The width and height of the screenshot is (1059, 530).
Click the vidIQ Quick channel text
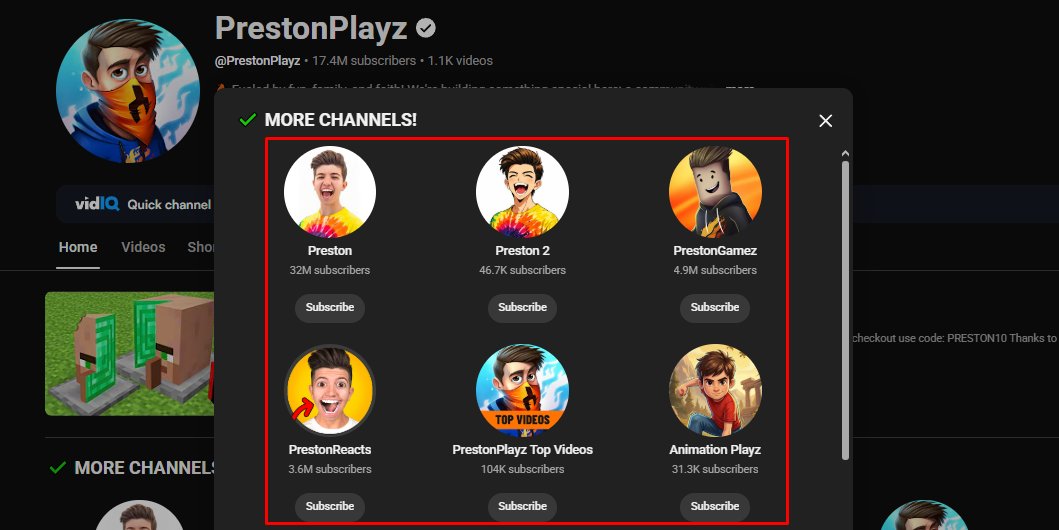(x=169, y=205)
